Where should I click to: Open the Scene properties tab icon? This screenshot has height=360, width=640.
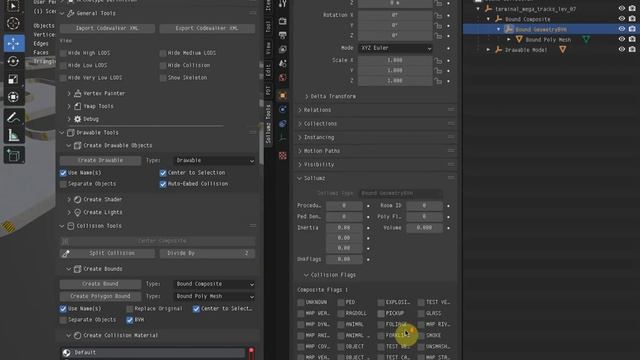pos(282,64)
